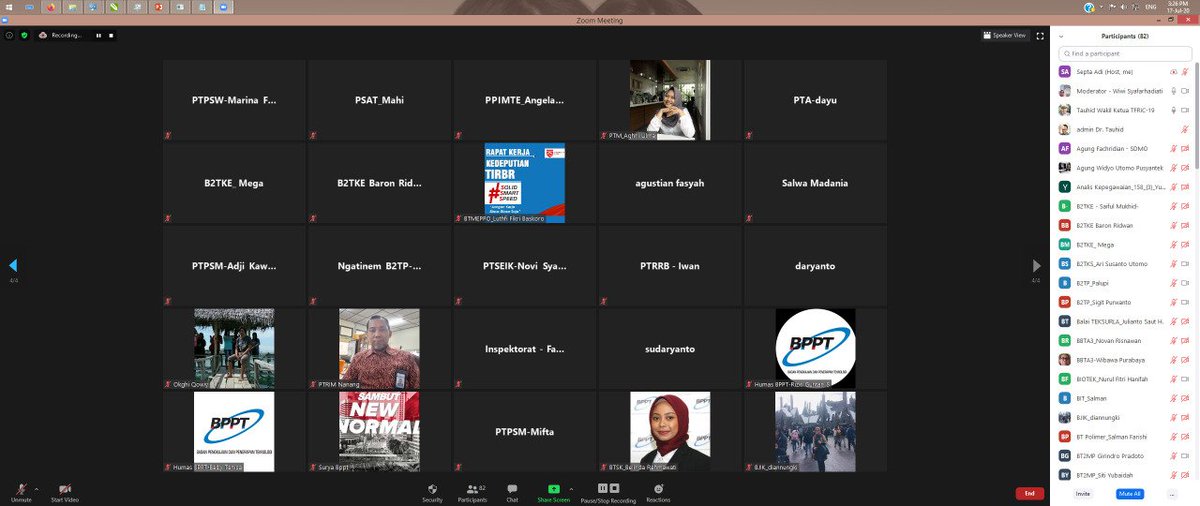Toggle video icon for Tauhid Wakil Ketua

tap(1185, 110)
